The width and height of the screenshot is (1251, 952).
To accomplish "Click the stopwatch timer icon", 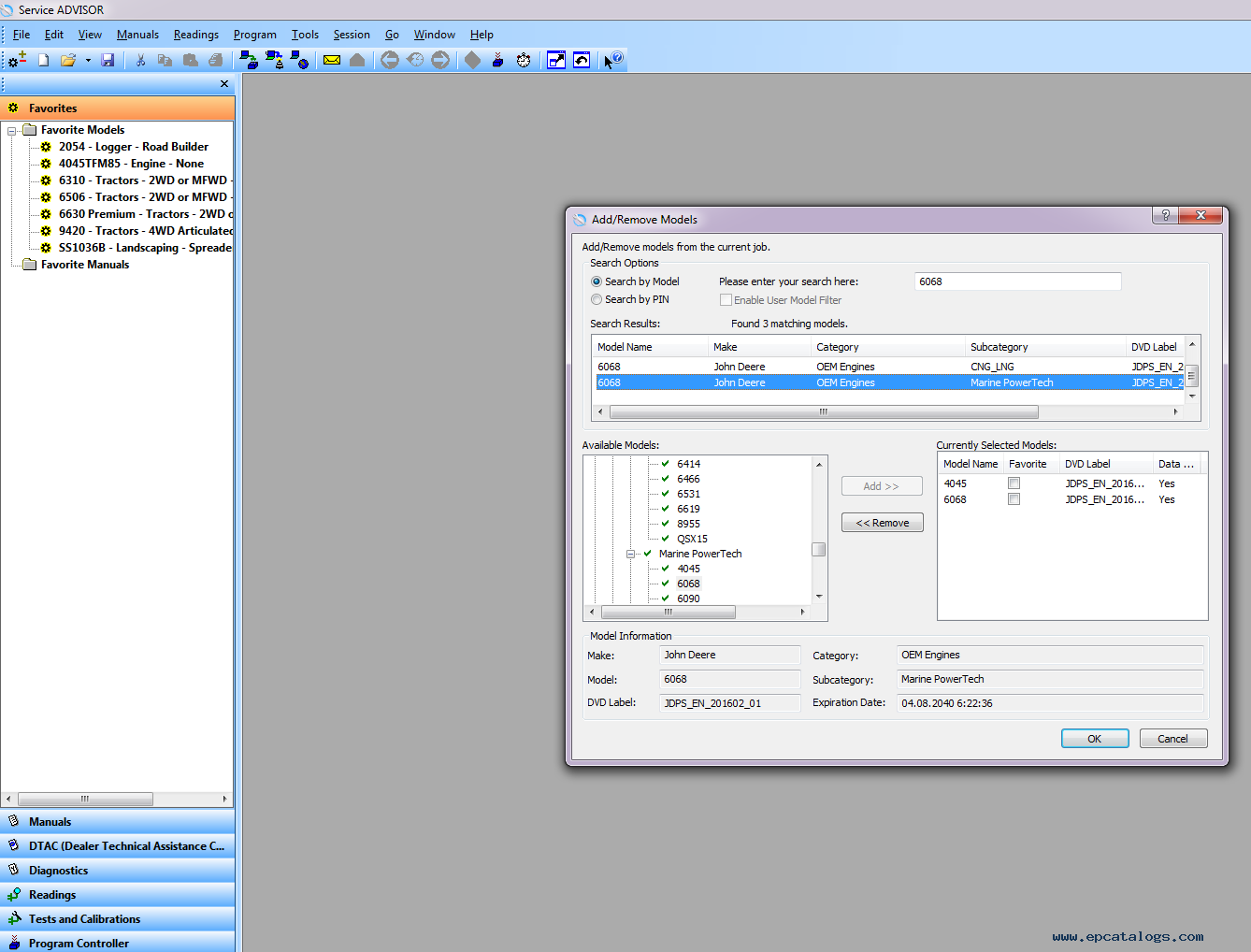I will tap(524, 60).
